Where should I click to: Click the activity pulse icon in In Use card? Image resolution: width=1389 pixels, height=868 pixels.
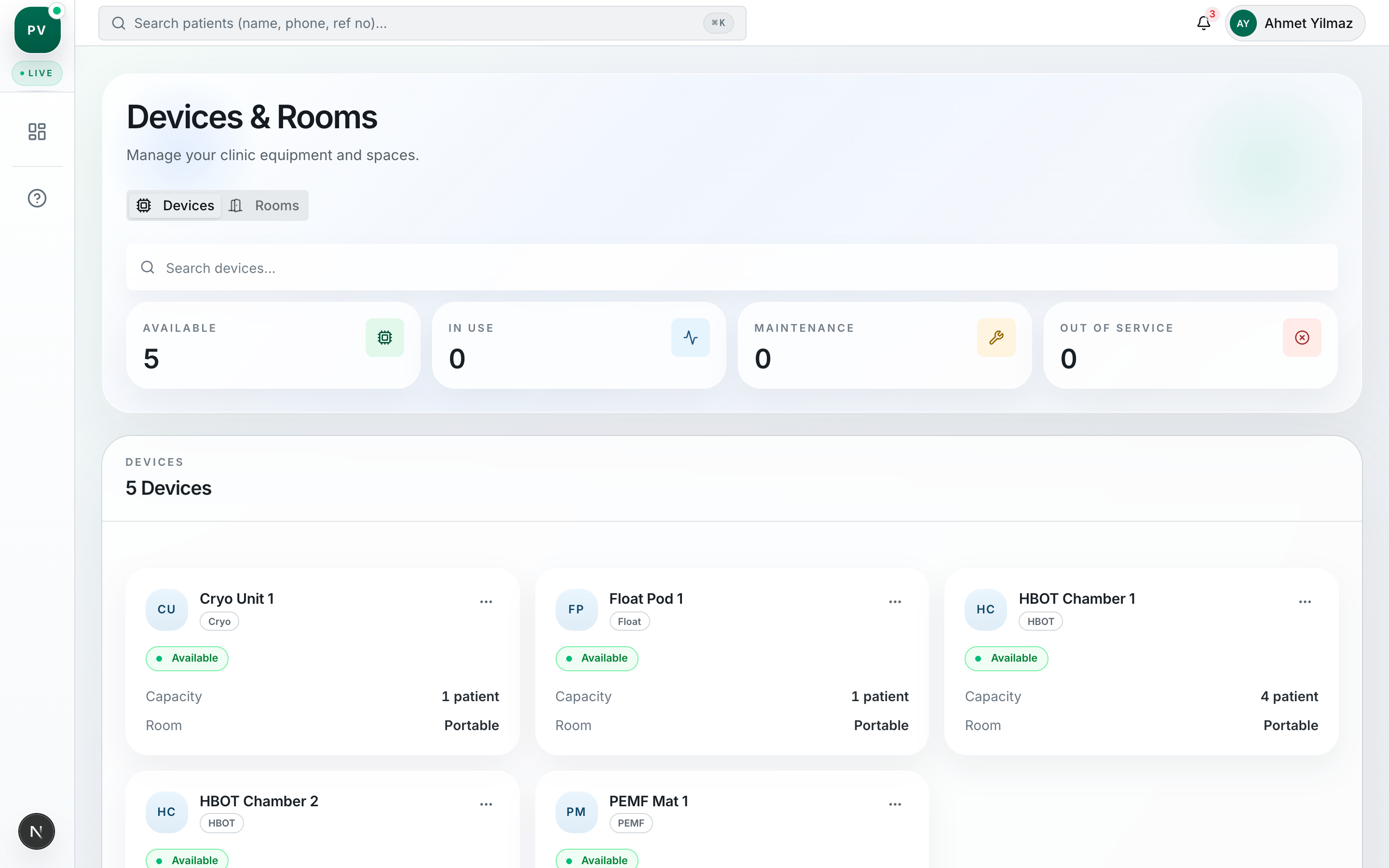691,338
